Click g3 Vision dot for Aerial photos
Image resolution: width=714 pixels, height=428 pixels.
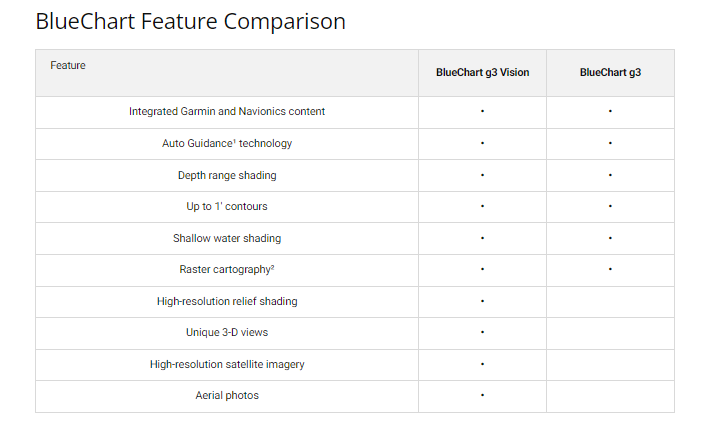(x=482, y=396)
